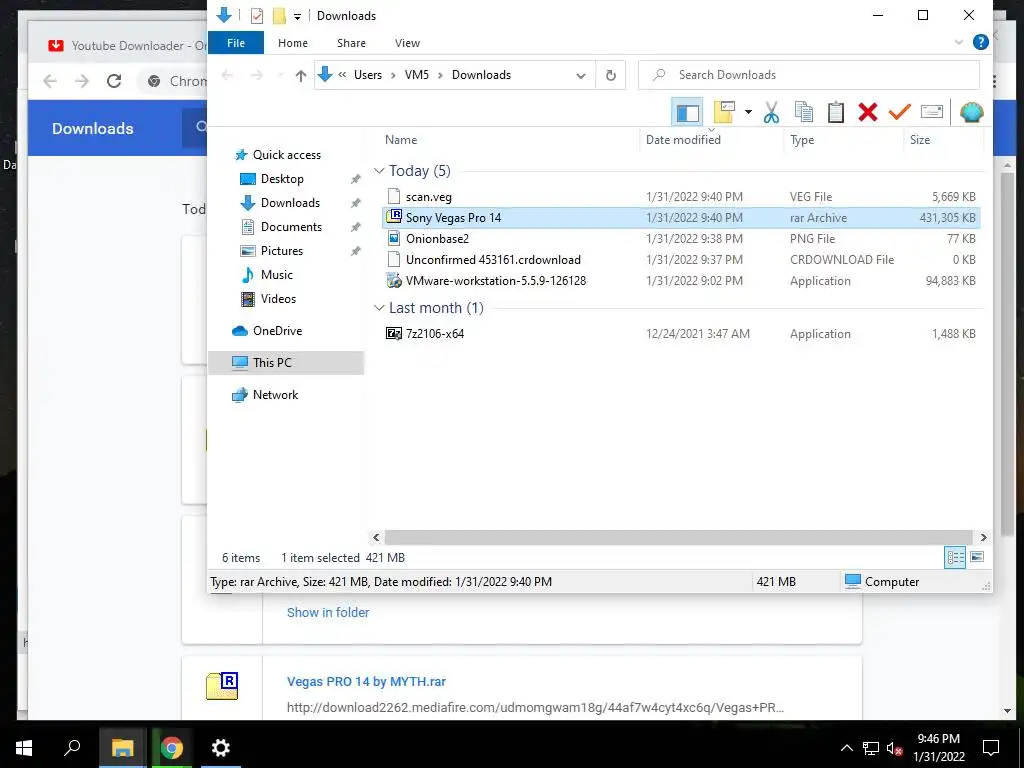Open the File menu tab

coord(236,43)
